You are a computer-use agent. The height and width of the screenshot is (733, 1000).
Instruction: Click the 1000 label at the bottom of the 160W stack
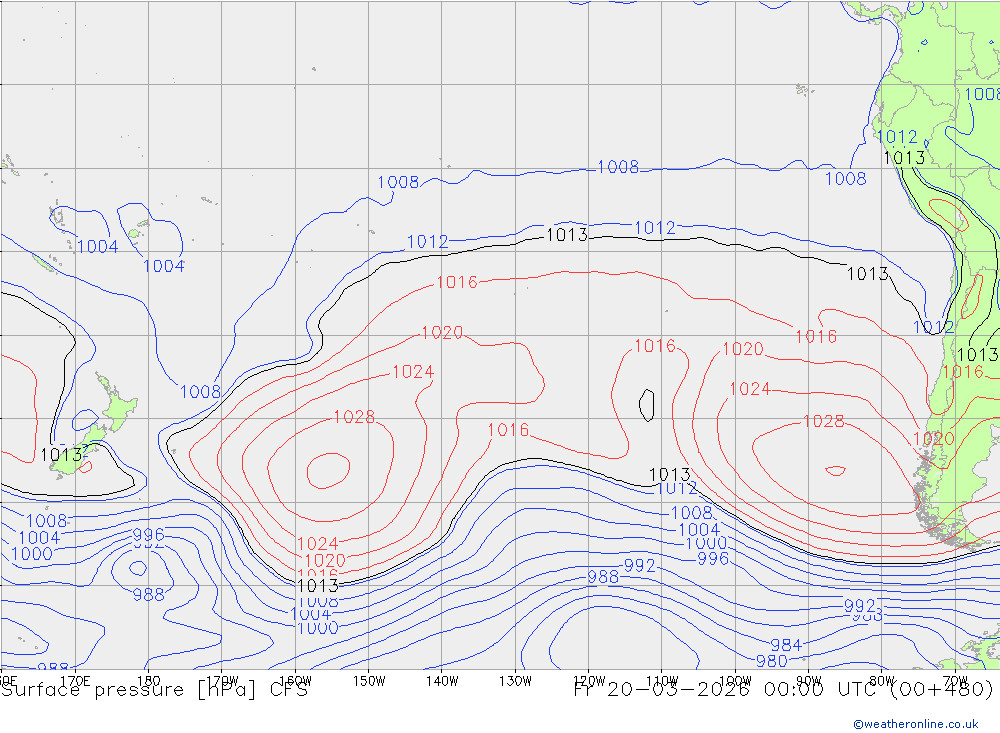[318, 628]
